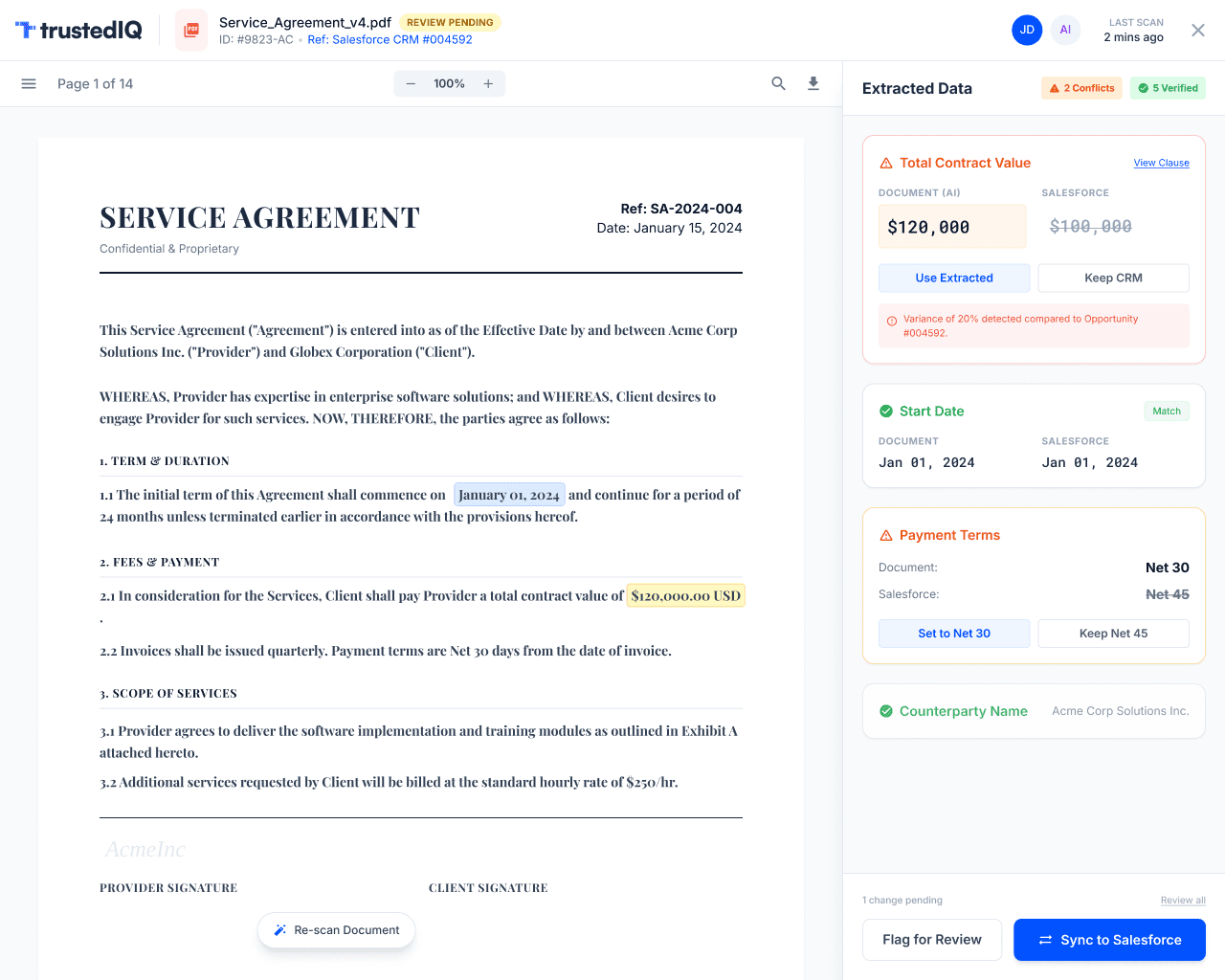Click the Extracted Data panel heading
The image size is (1225, 980).
click(917, 88)
